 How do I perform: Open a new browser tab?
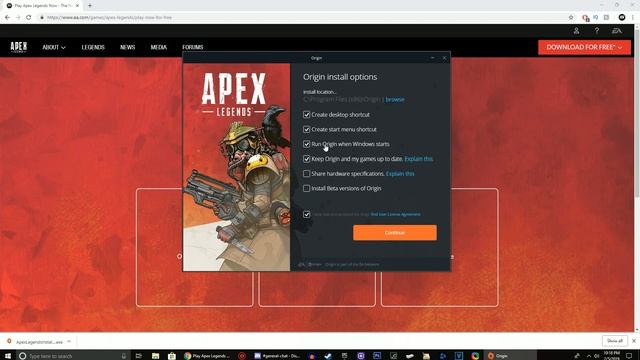point(90,6)
